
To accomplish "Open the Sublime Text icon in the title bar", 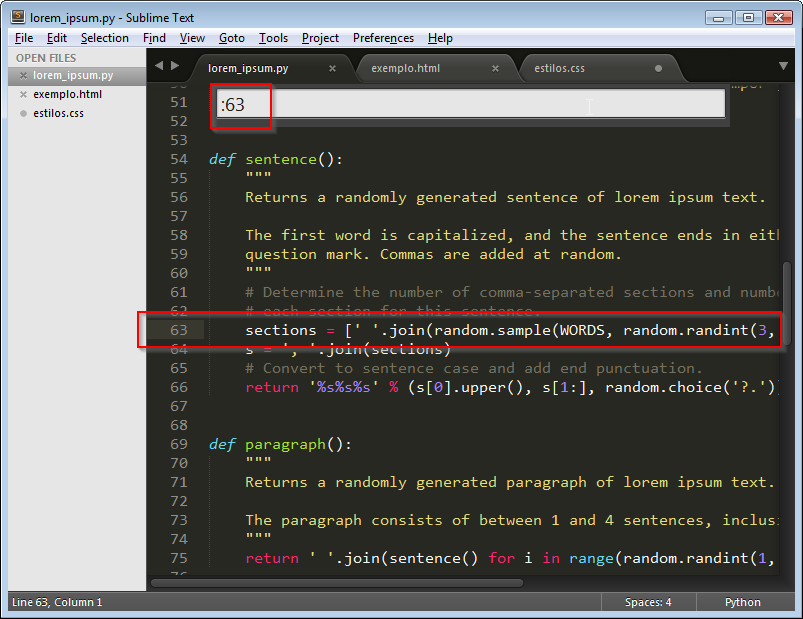I will (x=17, y=18).
